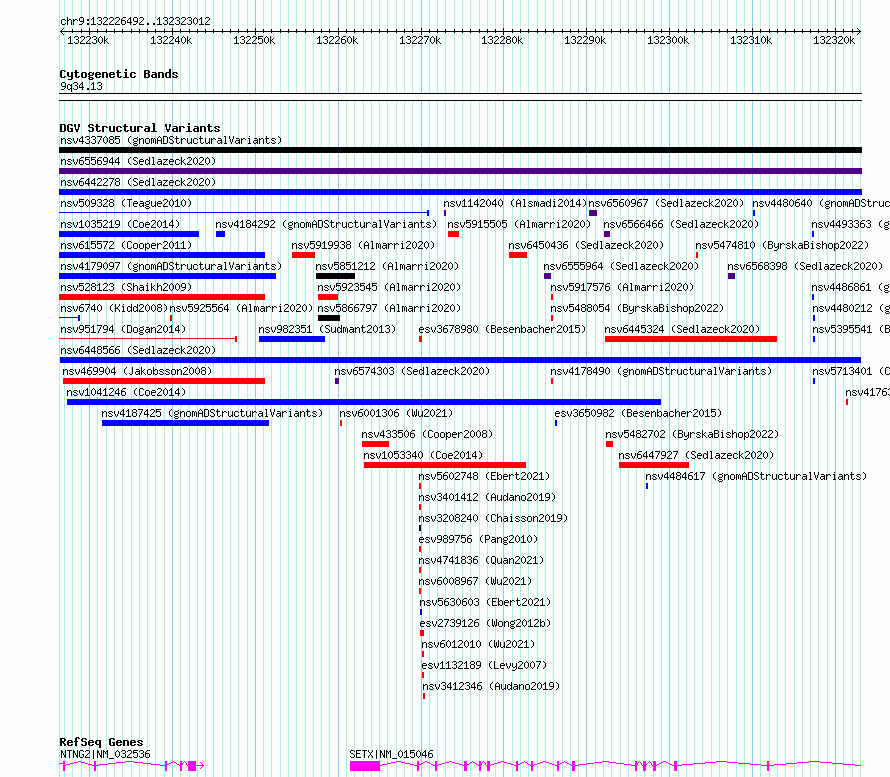Click the nsv3208240 (Chaisson2019) label
Screen dimensions: 890x777
coord(493,518)
